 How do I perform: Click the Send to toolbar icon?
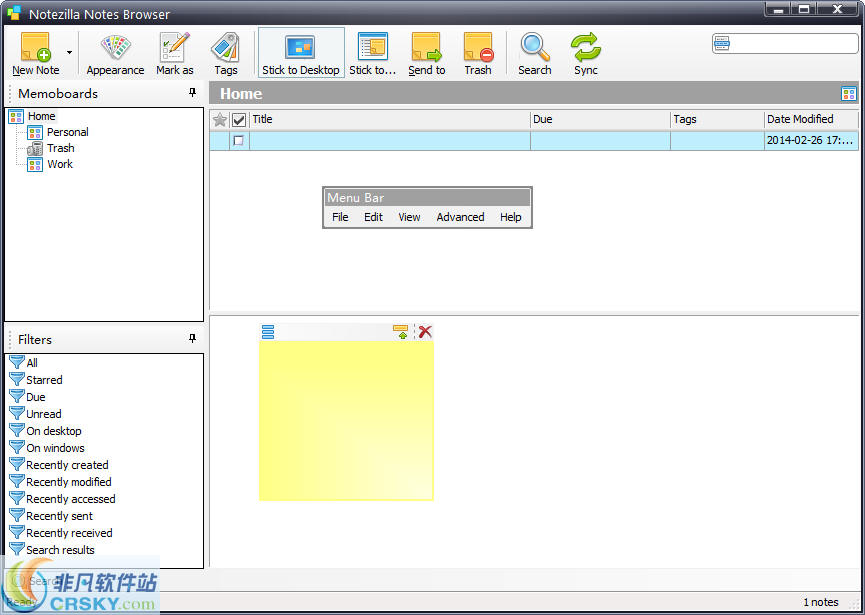[426, 54]
